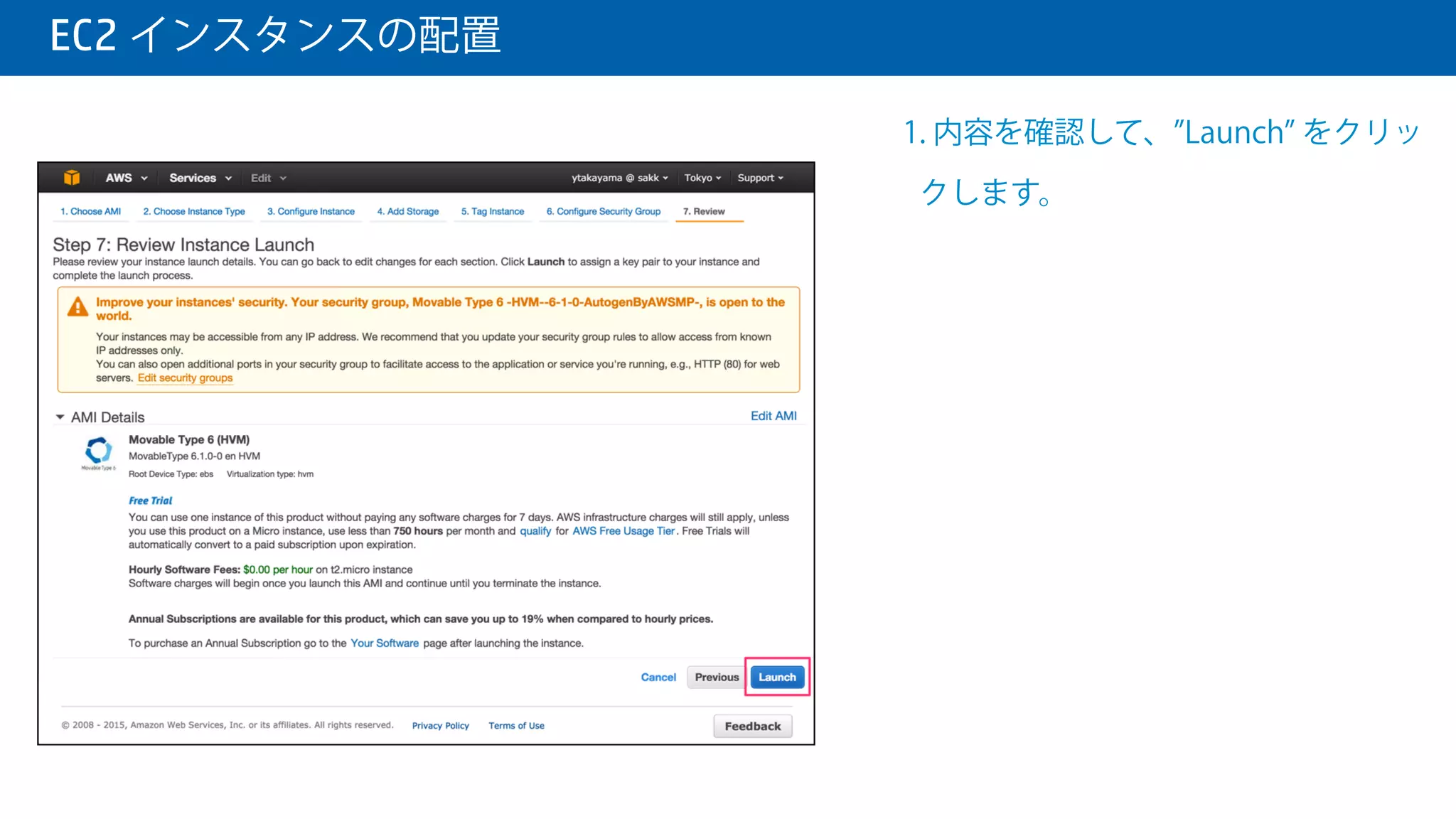The height and width of the screenshot is (819, 1456).
Task: Open the qualify link in Free Trial text
Action: point(535,531)
